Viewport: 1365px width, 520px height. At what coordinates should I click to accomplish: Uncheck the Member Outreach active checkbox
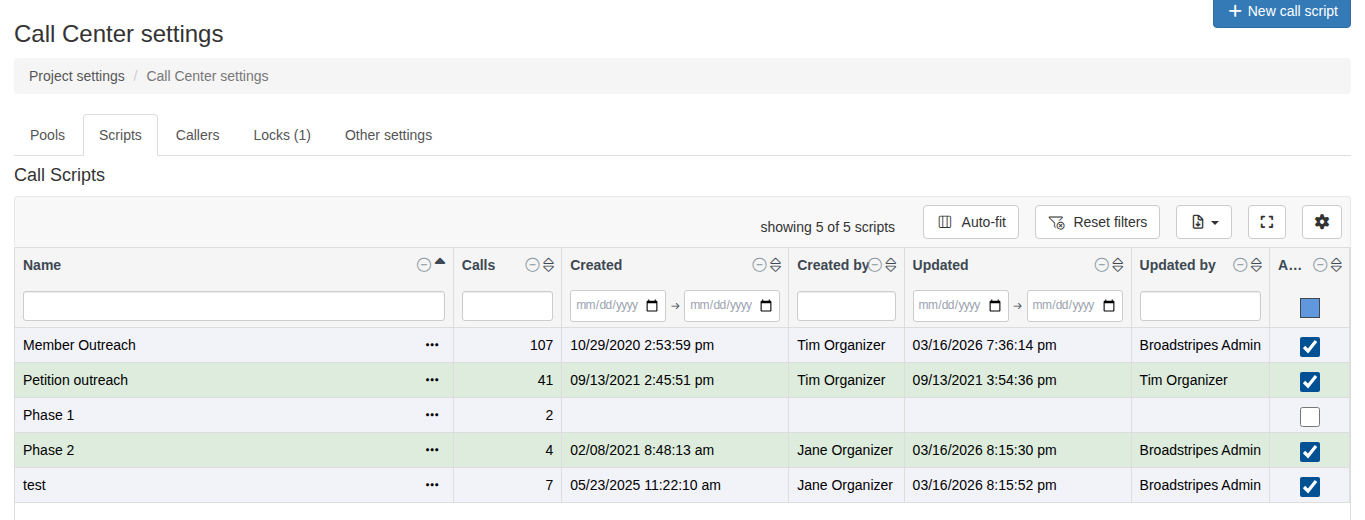(1310, 347)
